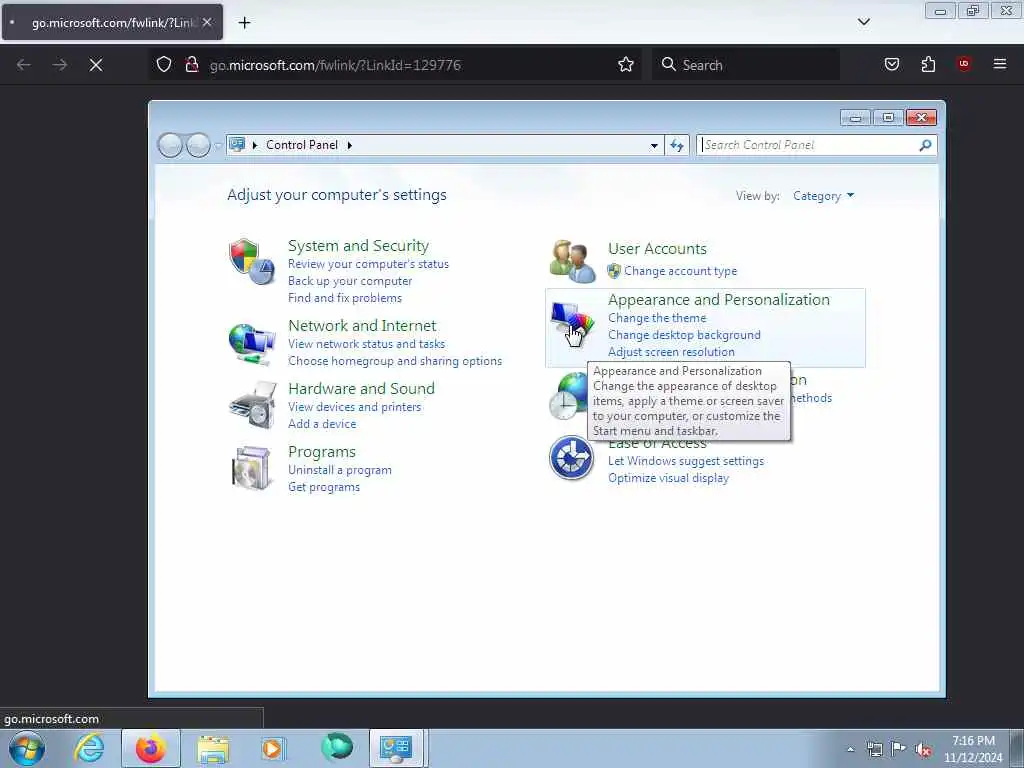Click the network tray icon

[874, 749]
